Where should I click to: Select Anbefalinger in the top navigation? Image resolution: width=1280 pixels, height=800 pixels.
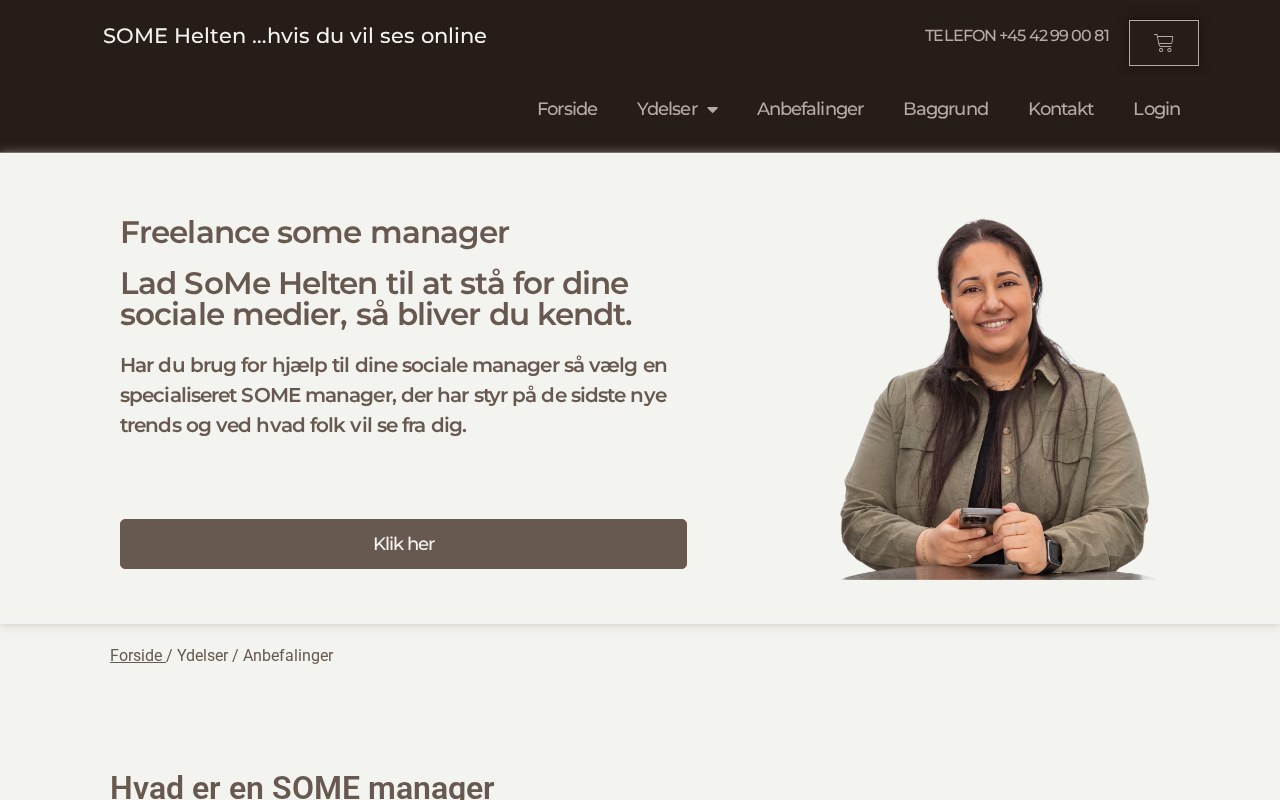[x=810, y=109]
